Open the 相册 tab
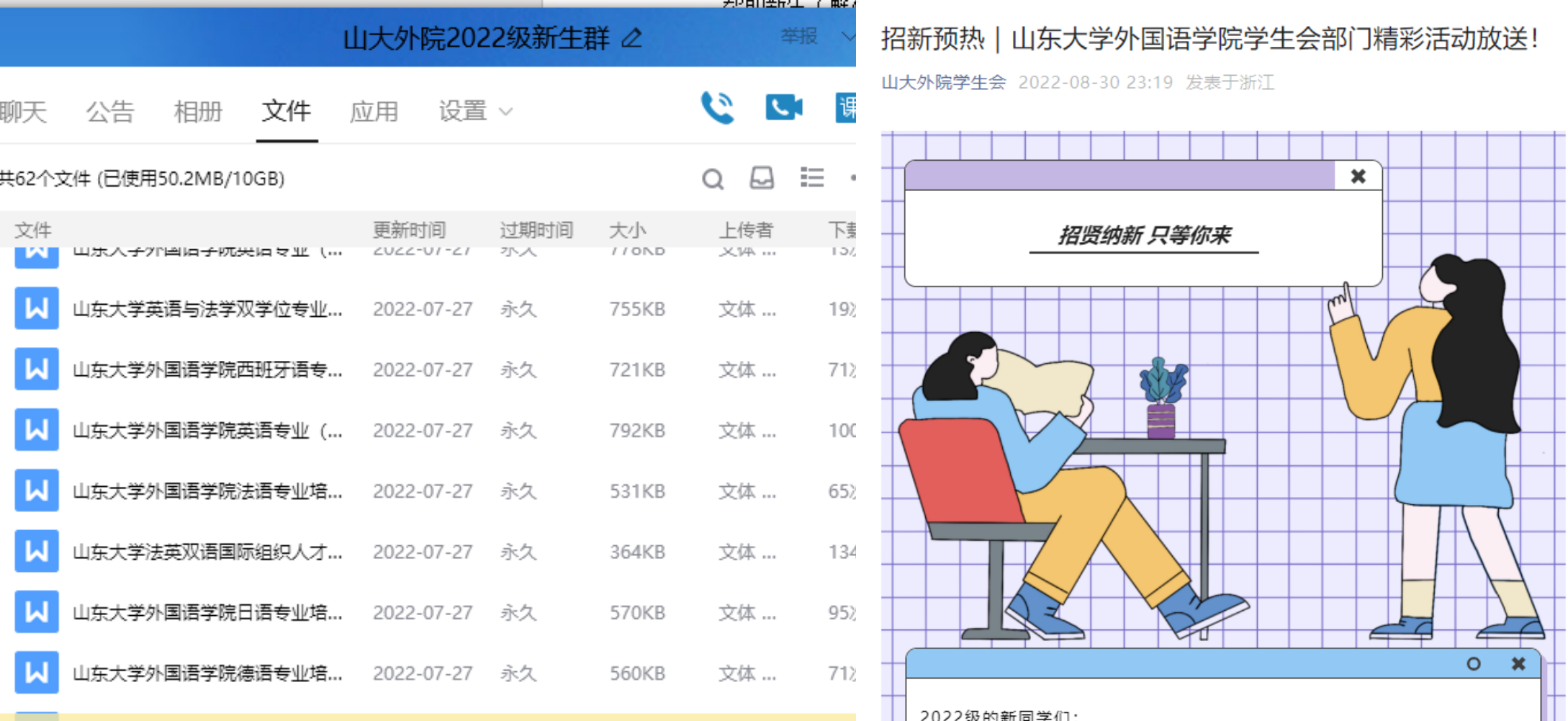This screenshot has width=1568, height=721. [198, 112]
